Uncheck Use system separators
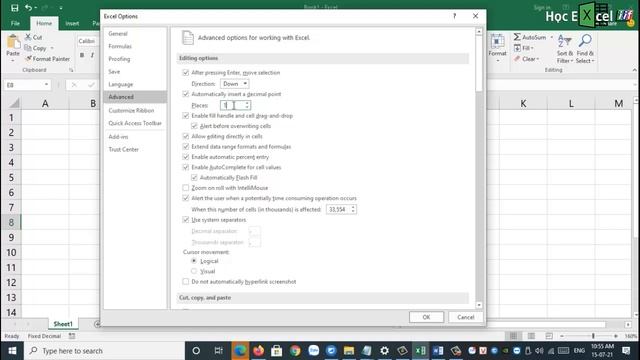The width and height of the screenshot is (640, 360). point(186,220)
